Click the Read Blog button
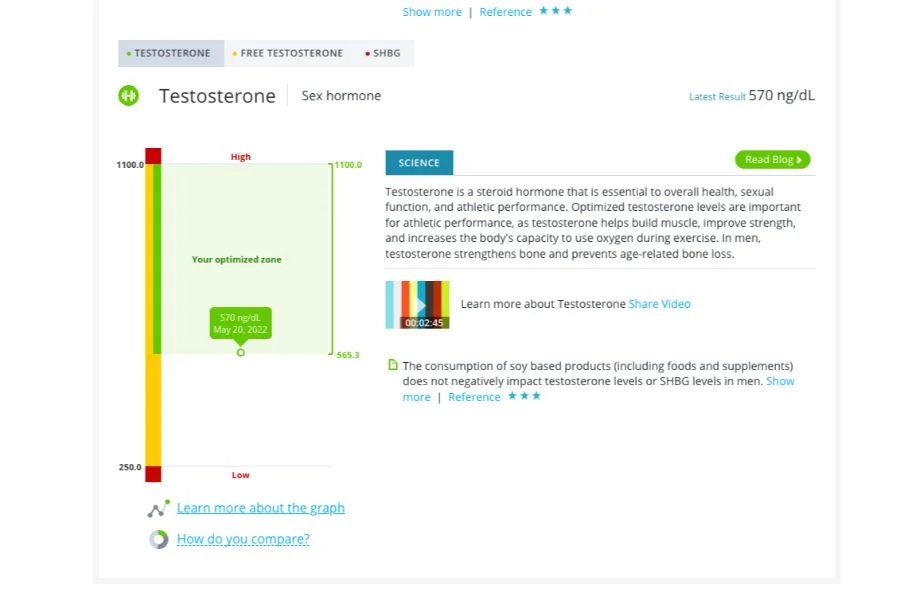The height and width of the screenshot is (600, 920). 771,159
